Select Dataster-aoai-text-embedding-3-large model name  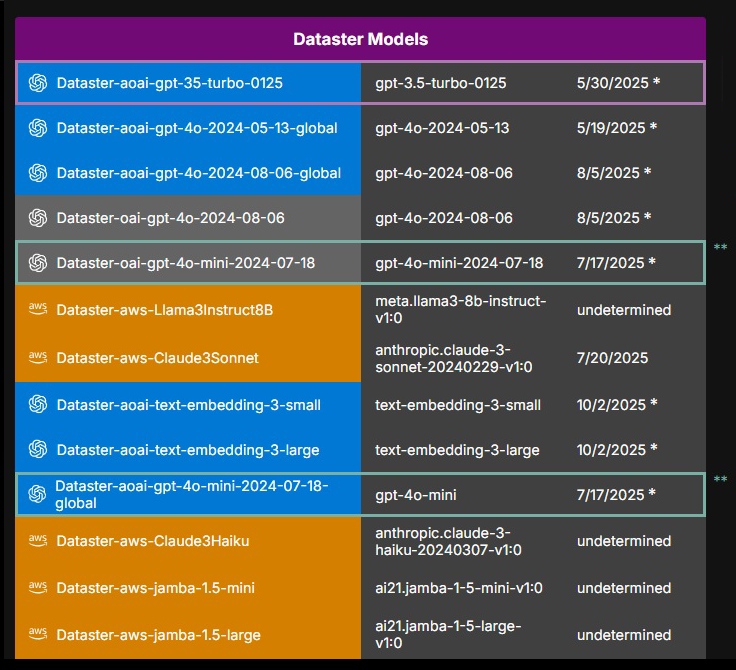click(x=188, y=450)
